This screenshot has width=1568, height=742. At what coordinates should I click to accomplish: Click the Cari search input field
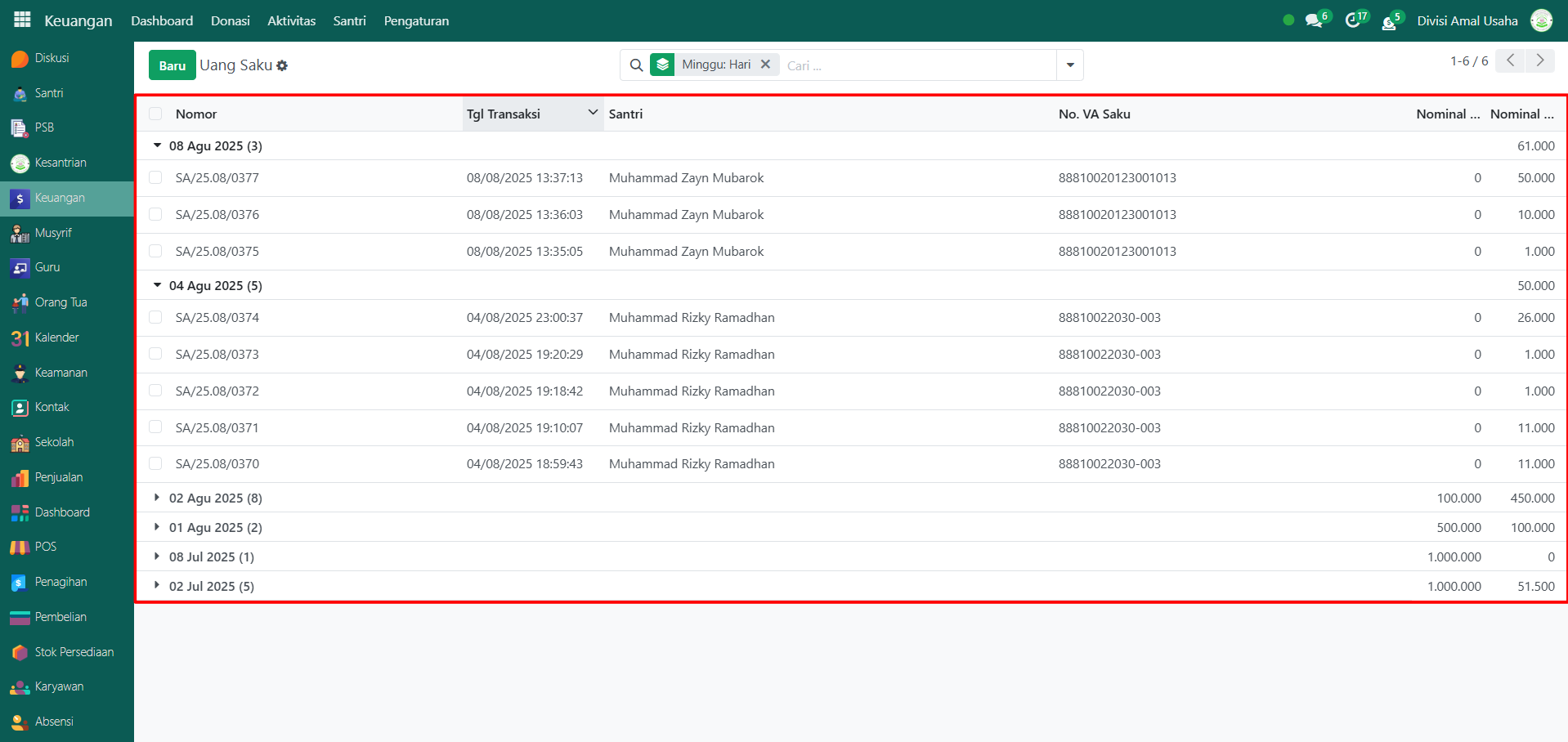[x=916, y=65]
